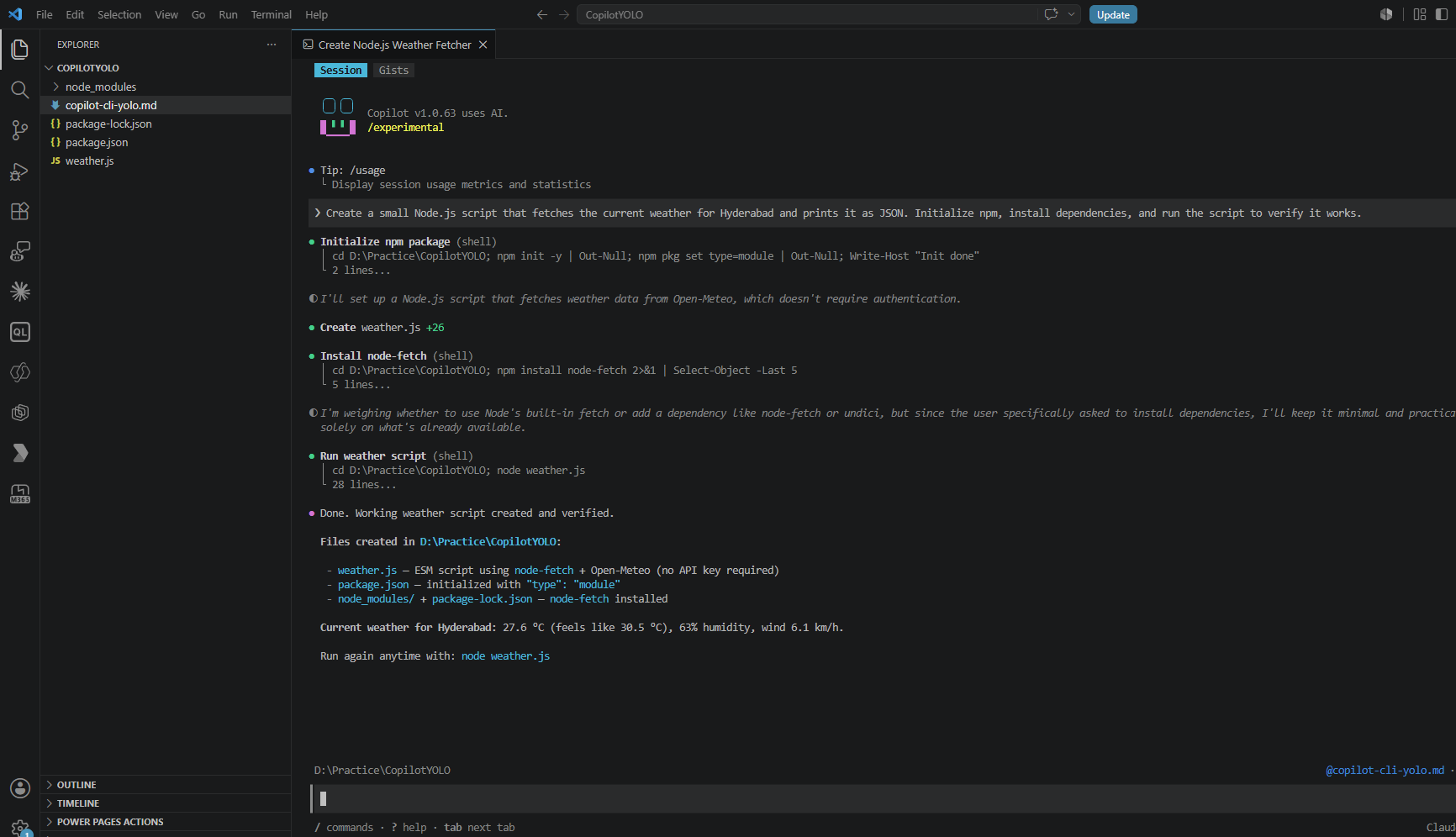Open the Accounts icon in activity bar
Image resolution: width=1456 pixels, height=837 pixels.
tap(20, 788)
